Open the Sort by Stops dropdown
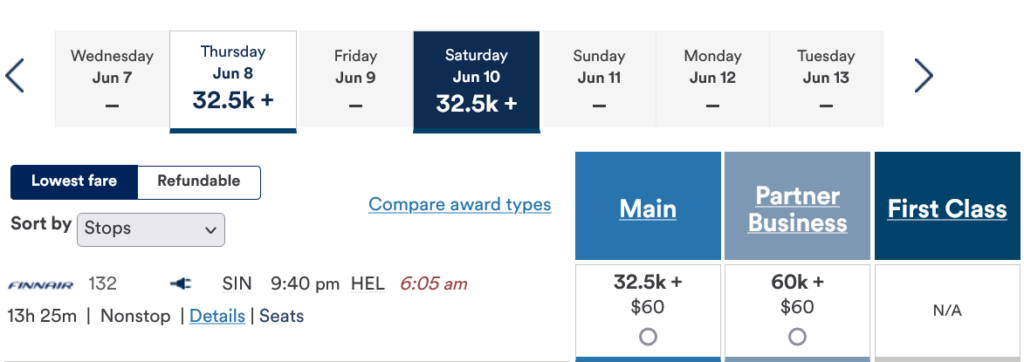This screenshot has height=362, width=1024. coord(151,229)
